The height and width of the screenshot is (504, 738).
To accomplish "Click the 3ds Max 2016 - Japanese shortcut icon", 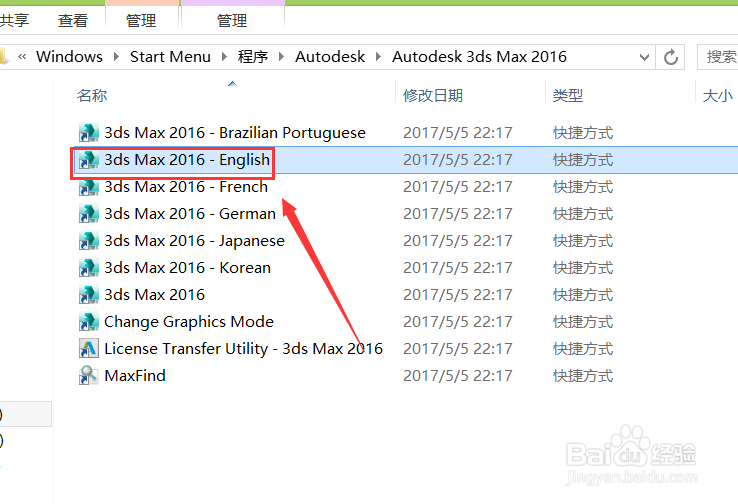I will point(88,240).
